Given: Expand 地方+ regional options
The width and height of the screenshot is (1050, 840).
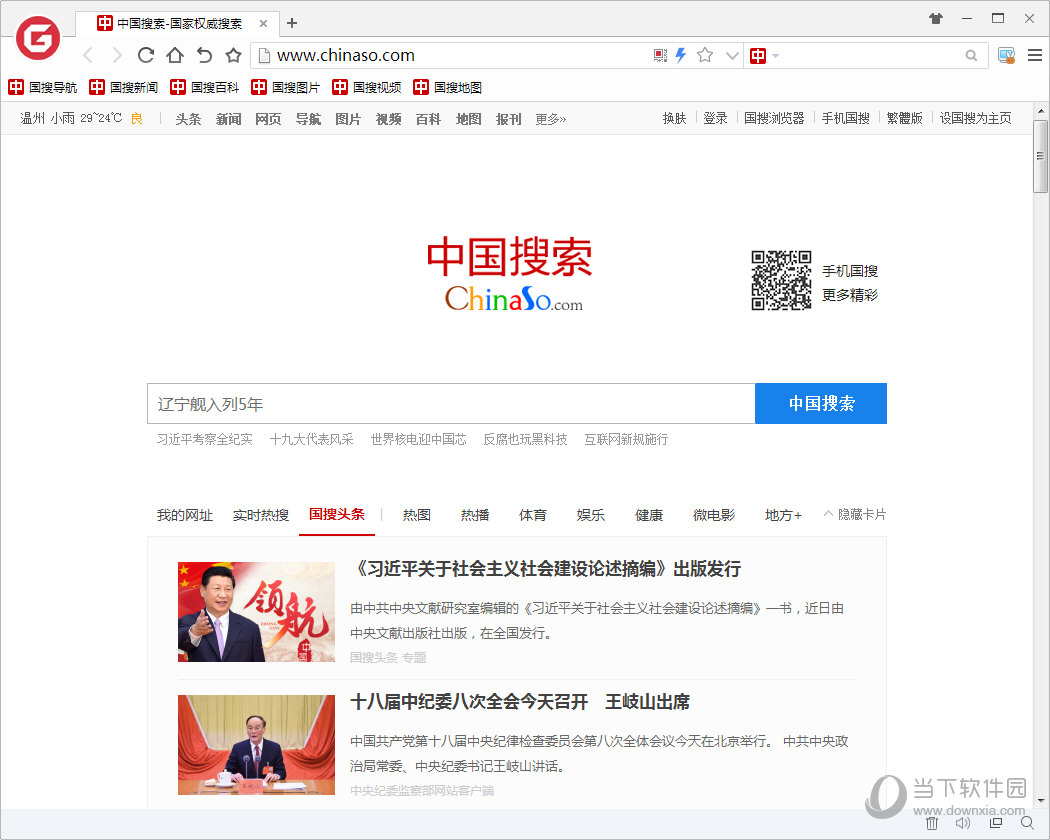Looking at the screenshot, I should 783,515.
